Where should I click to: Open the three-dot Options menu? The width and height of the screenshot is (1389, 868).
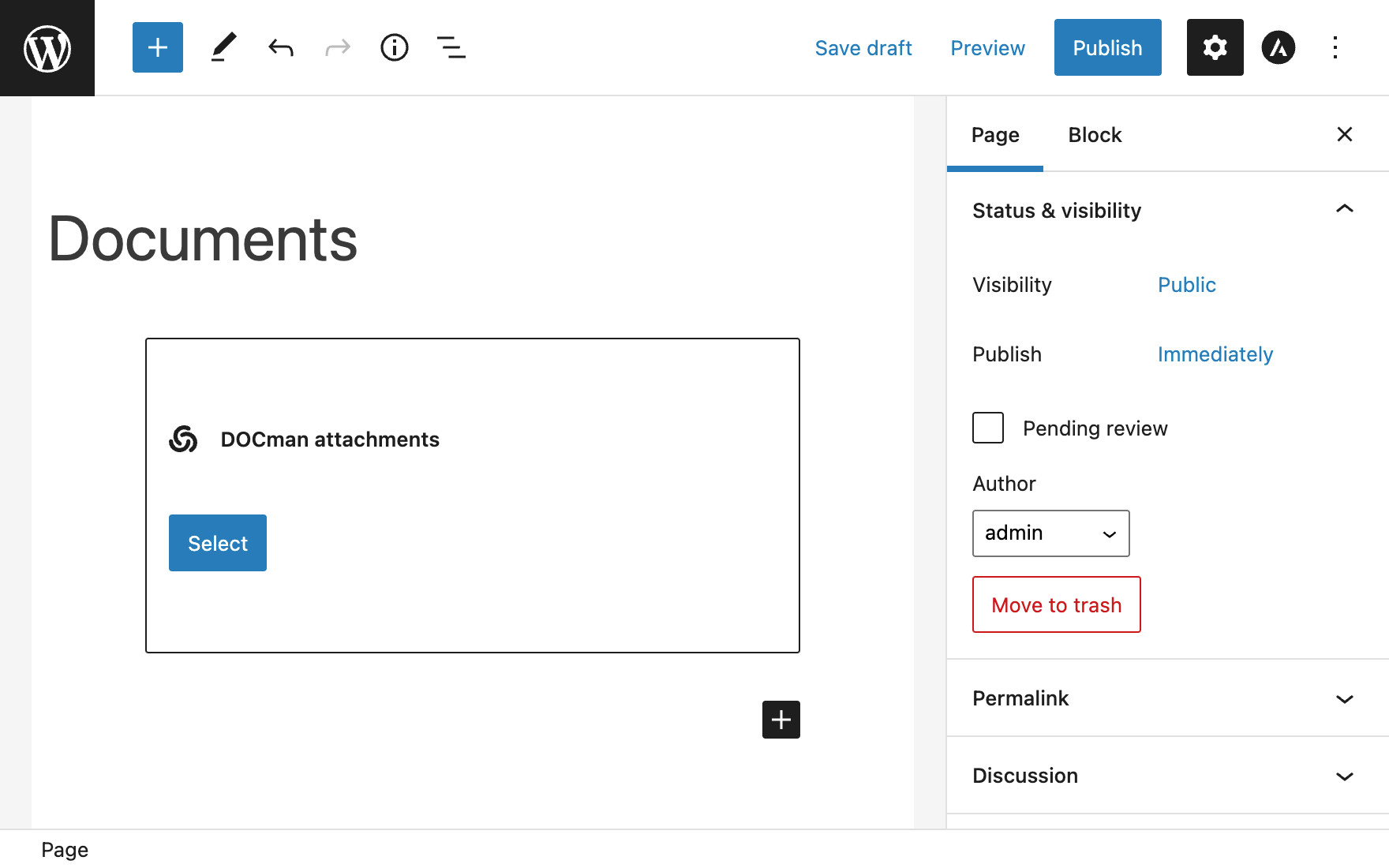(x=1335, y=47)
